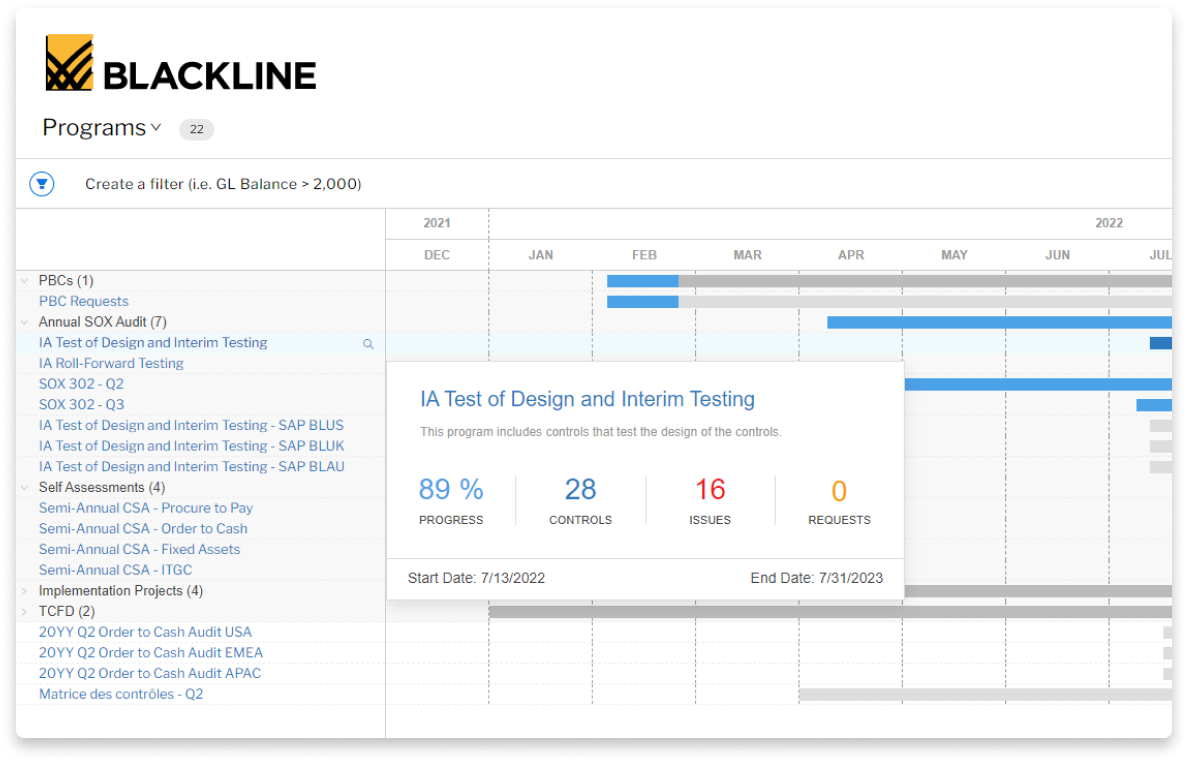1188x762 pixels.
Task: Click the Matrice des contrôles timeline bar
Action: [x=985, y=695]
